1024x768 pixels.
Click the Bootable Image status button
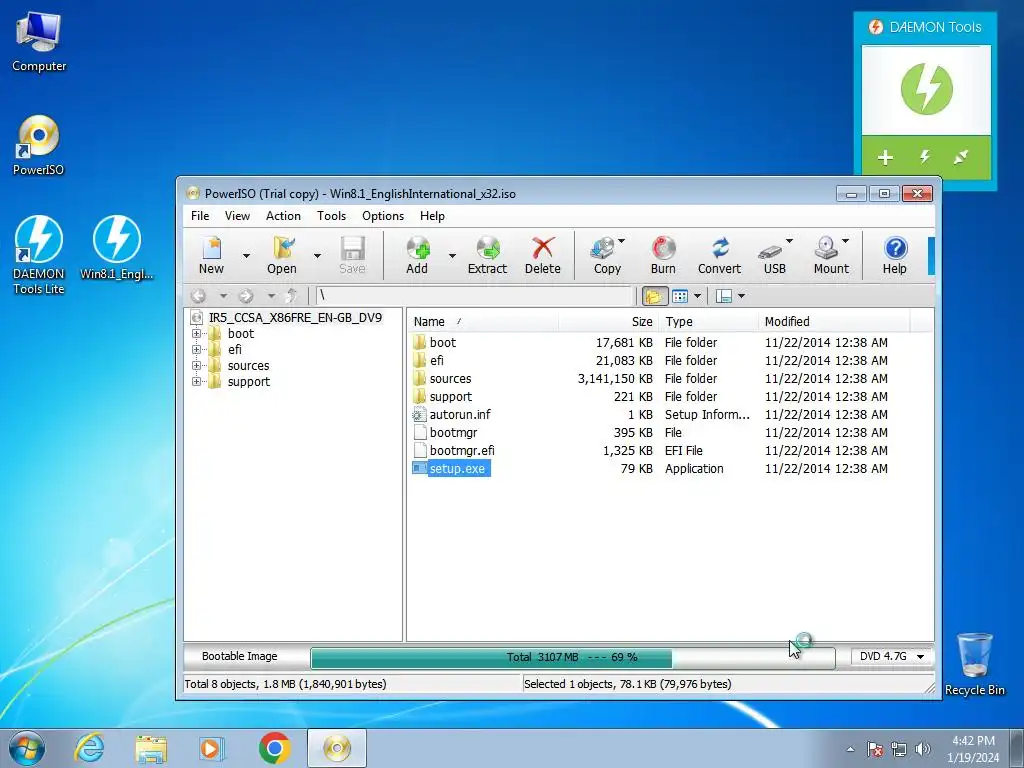(240, 656)
